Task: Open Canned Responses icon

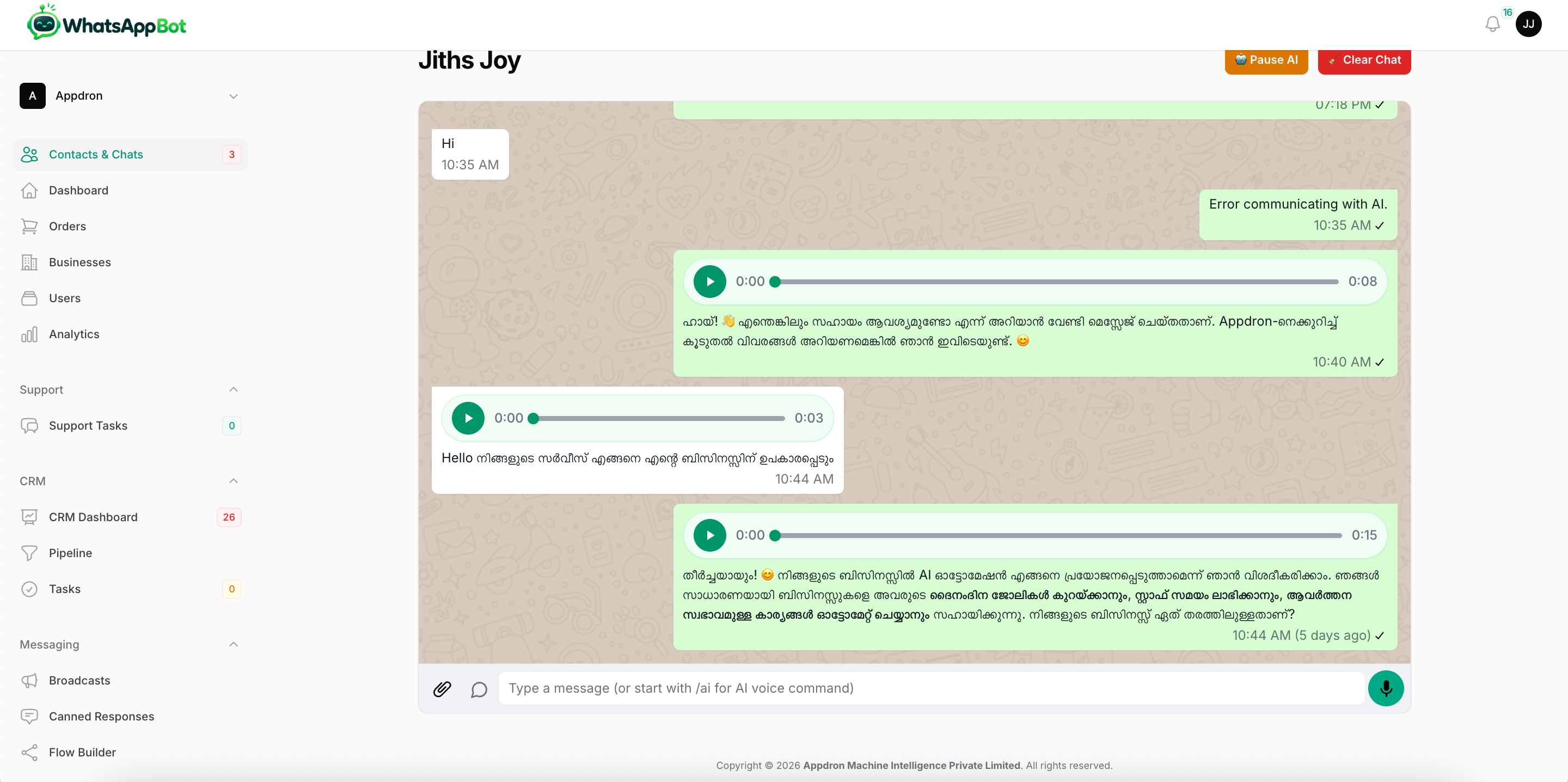Action: 29,716
